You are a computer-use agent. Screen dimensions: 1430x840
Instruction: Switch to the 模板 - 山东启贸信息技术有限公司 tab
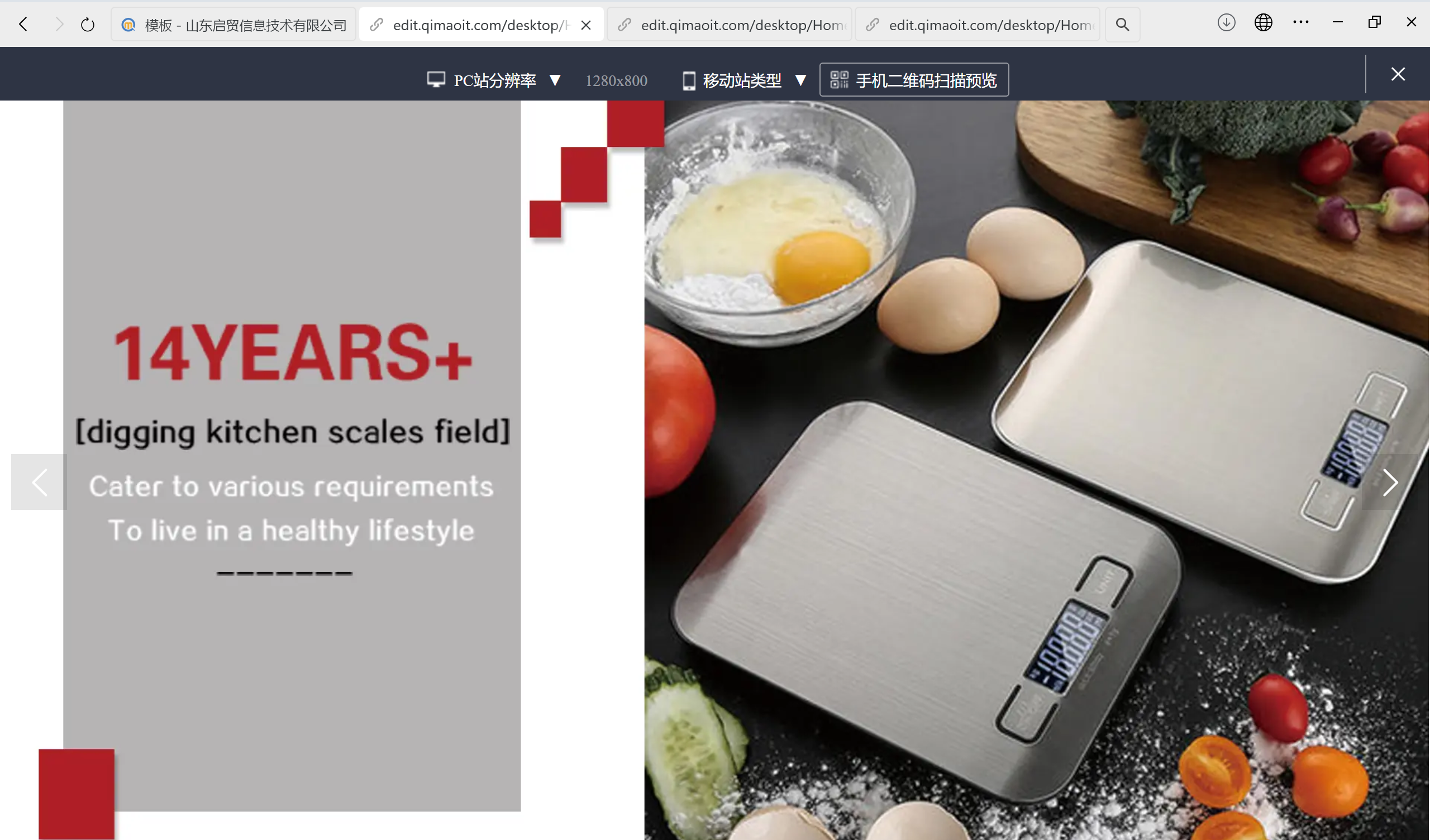(233, 25)
